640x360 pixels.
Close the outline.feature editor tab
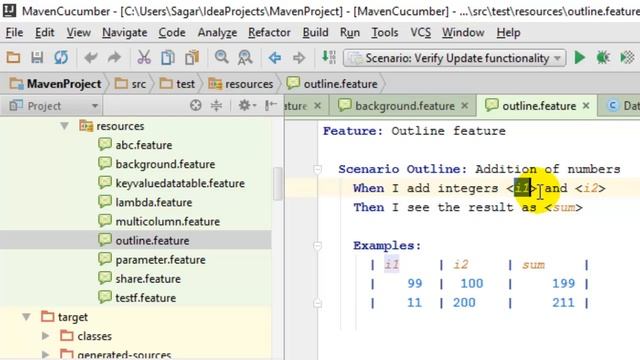pyautogui.click(x=586, y=106)
